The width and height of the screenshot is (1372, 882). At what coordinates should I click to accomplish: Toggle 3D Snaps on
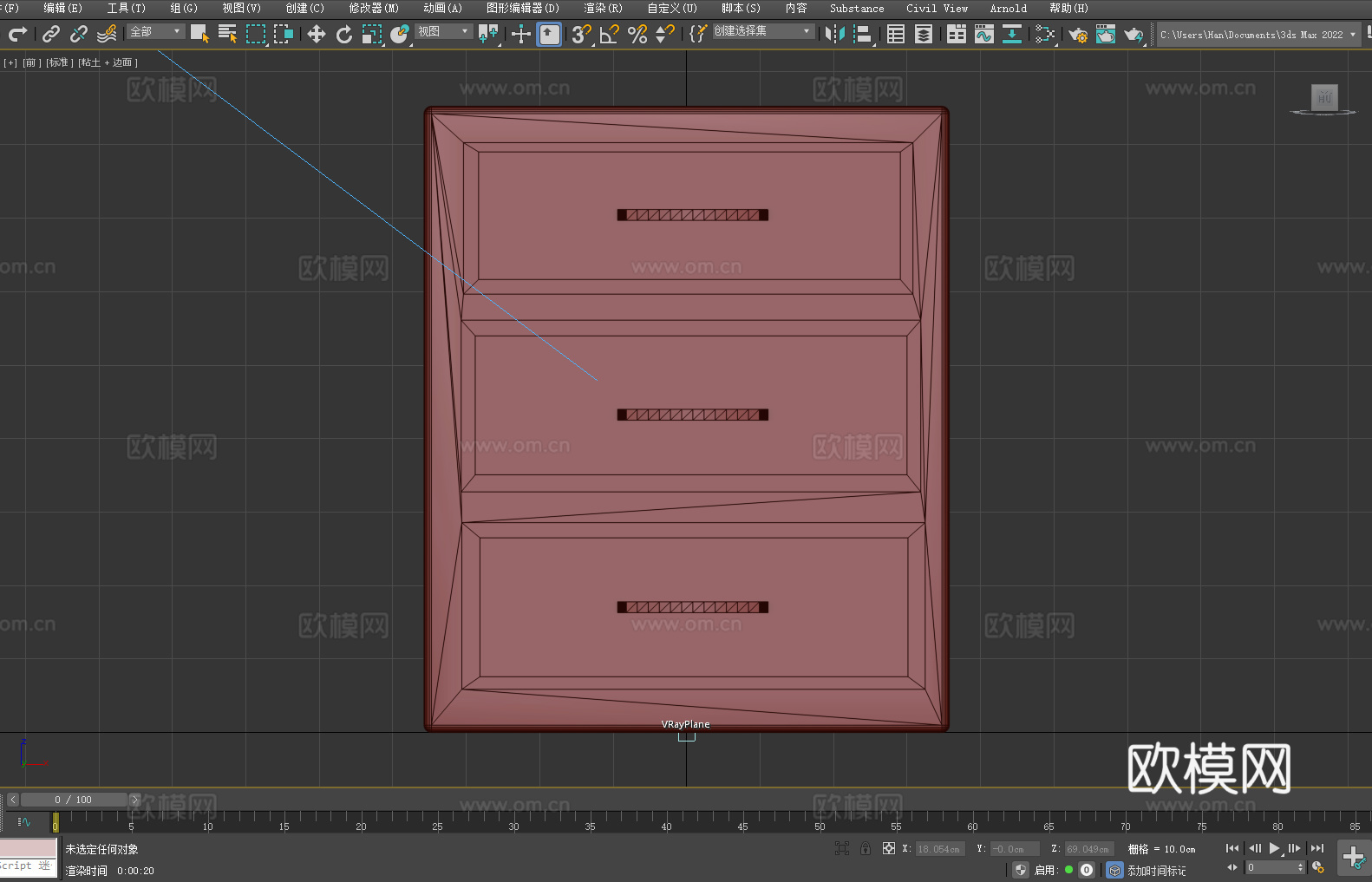click(x=582, y=34)
